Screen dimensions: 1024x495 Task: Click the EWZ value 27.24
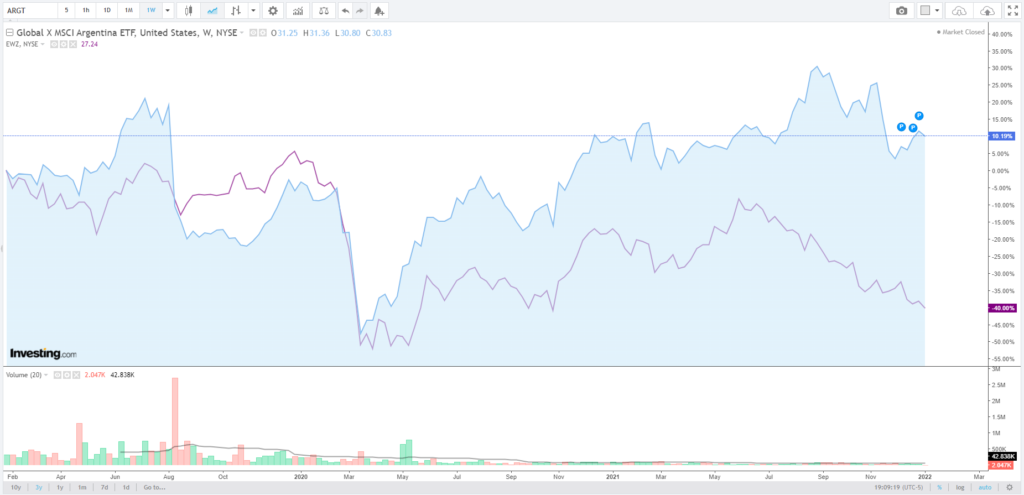pyautogui.click(x=89, y=44)
